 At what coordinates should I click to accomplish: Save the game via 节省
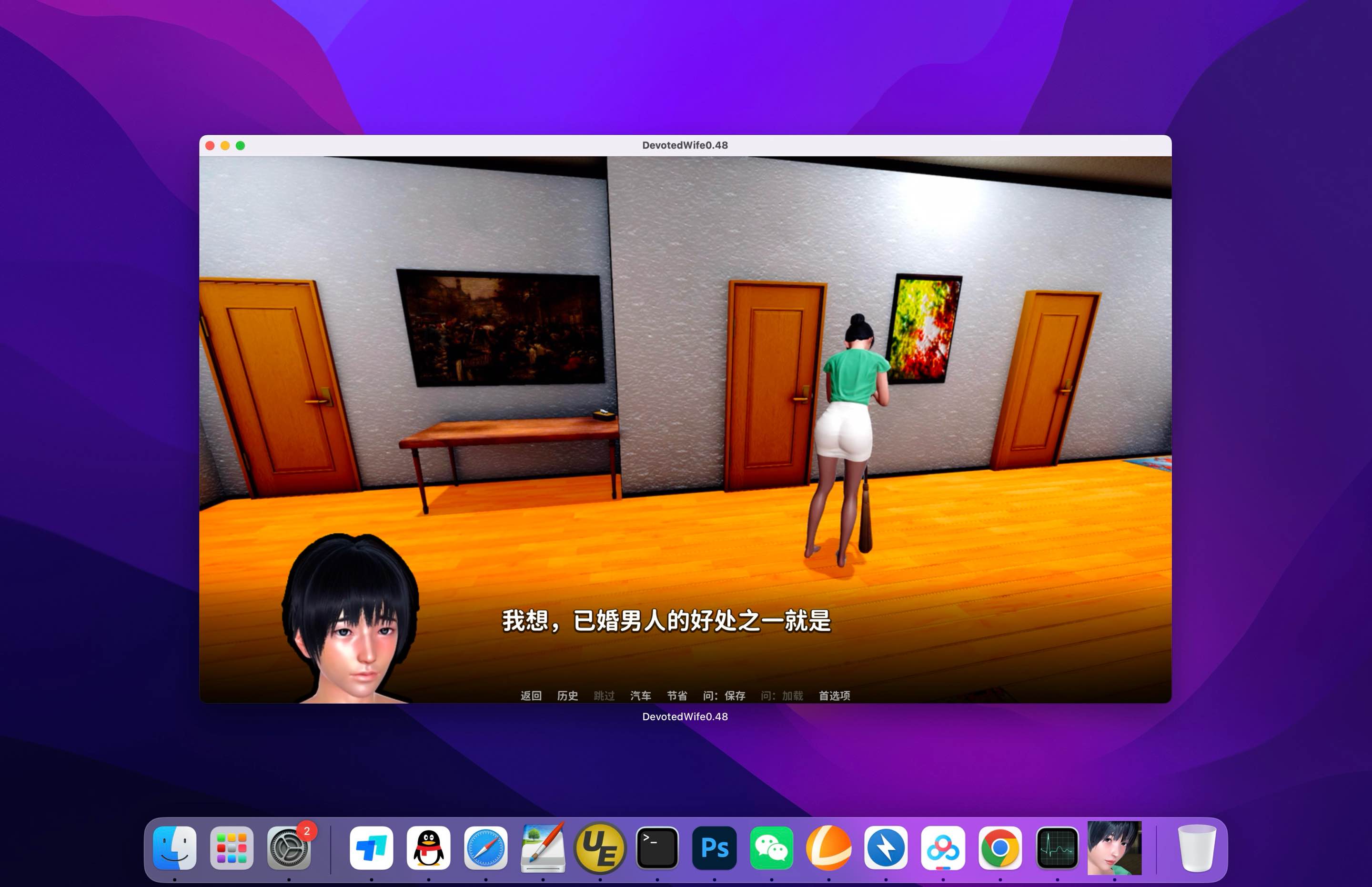tap(677, 696)
